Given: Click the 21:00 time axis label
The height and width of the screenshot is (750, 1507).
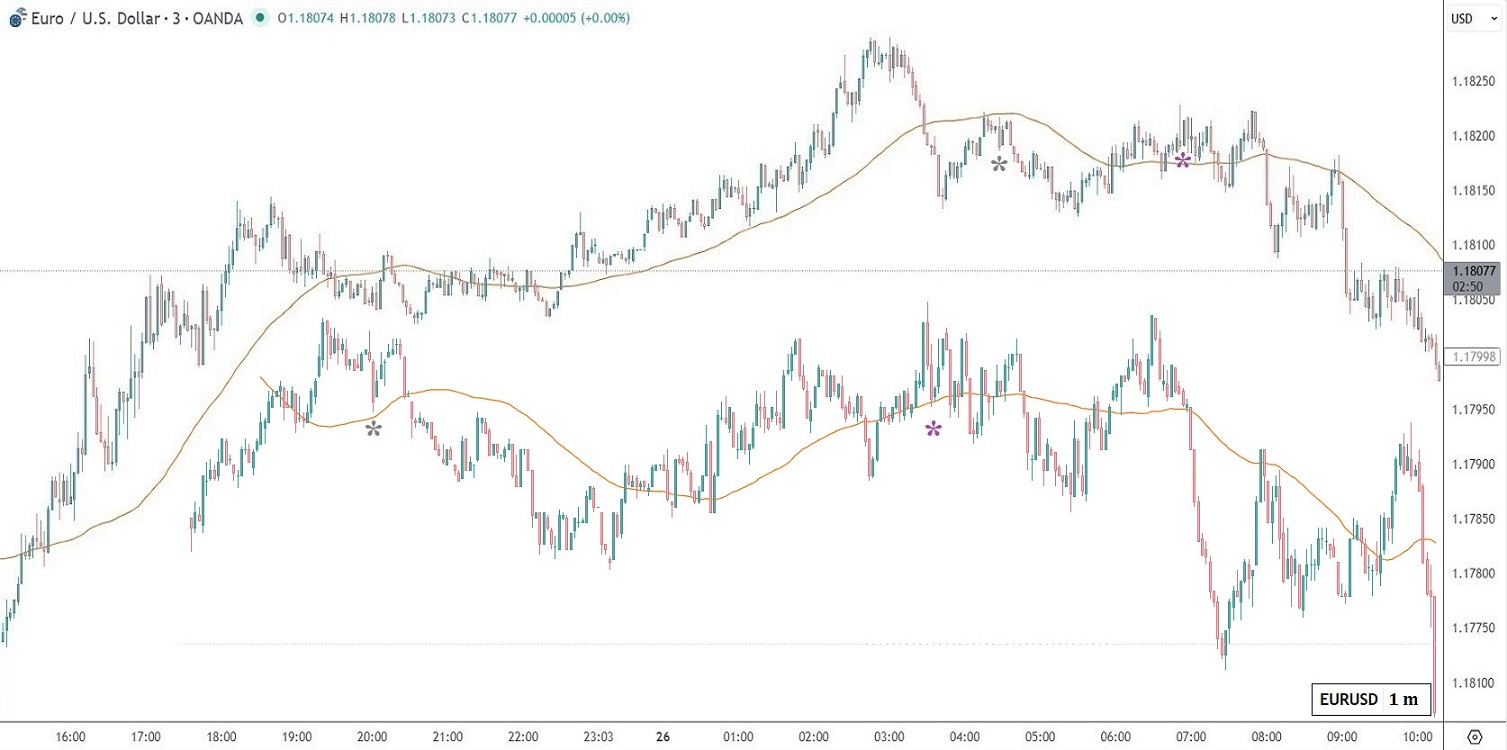Looking at the screenshot, I should coord(447,737).
